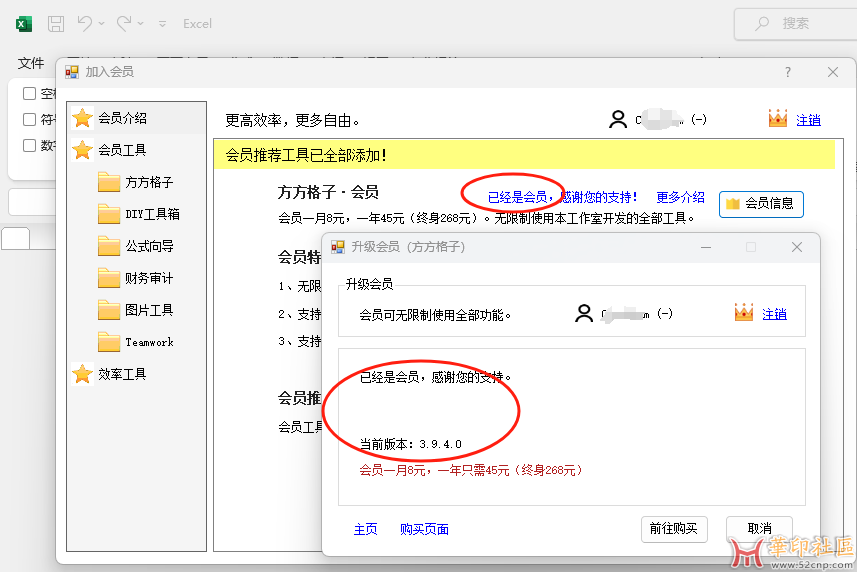Open the 图片工具 folder
857x572 pixels.
coord(148,310)
